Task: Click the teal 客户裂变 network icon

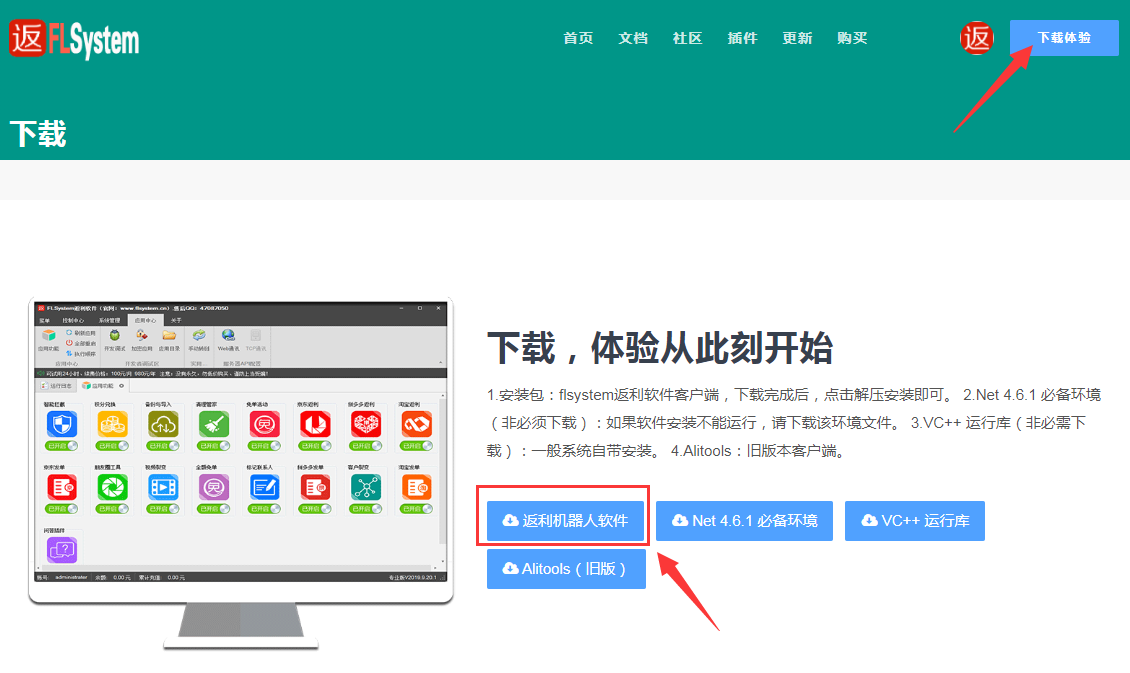Action: point(366,488)
